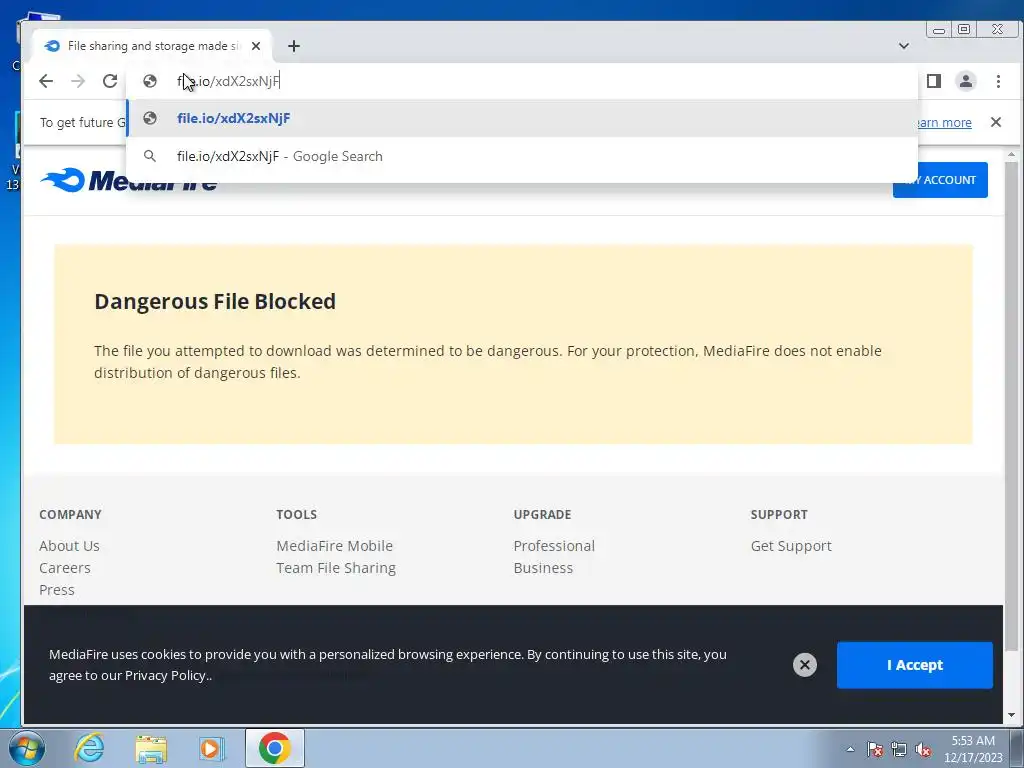Click the TOOLS footer heading
The width and height of the screenshot is (1024, 768).
(296, 515)
